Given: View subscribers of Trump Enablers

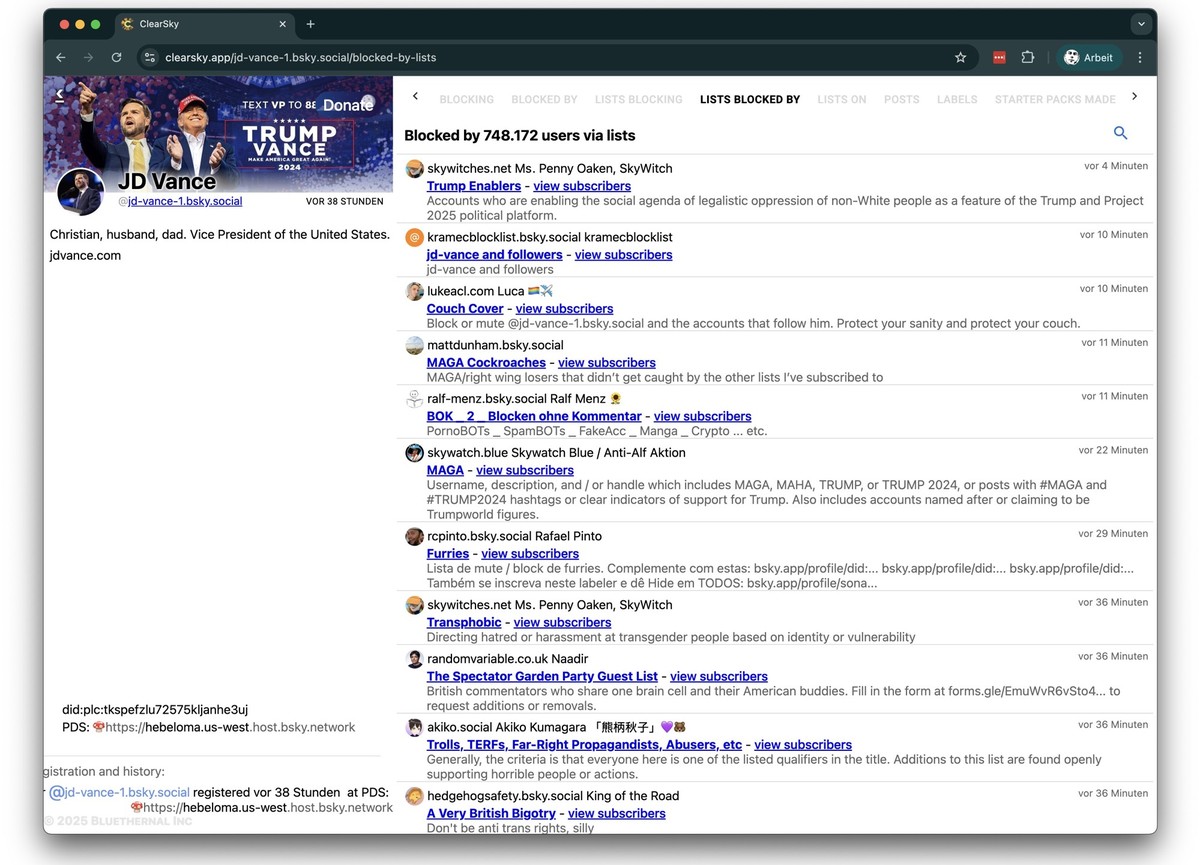Looking at the screenshot, I should pyautogui.click(x=582, y=186).
